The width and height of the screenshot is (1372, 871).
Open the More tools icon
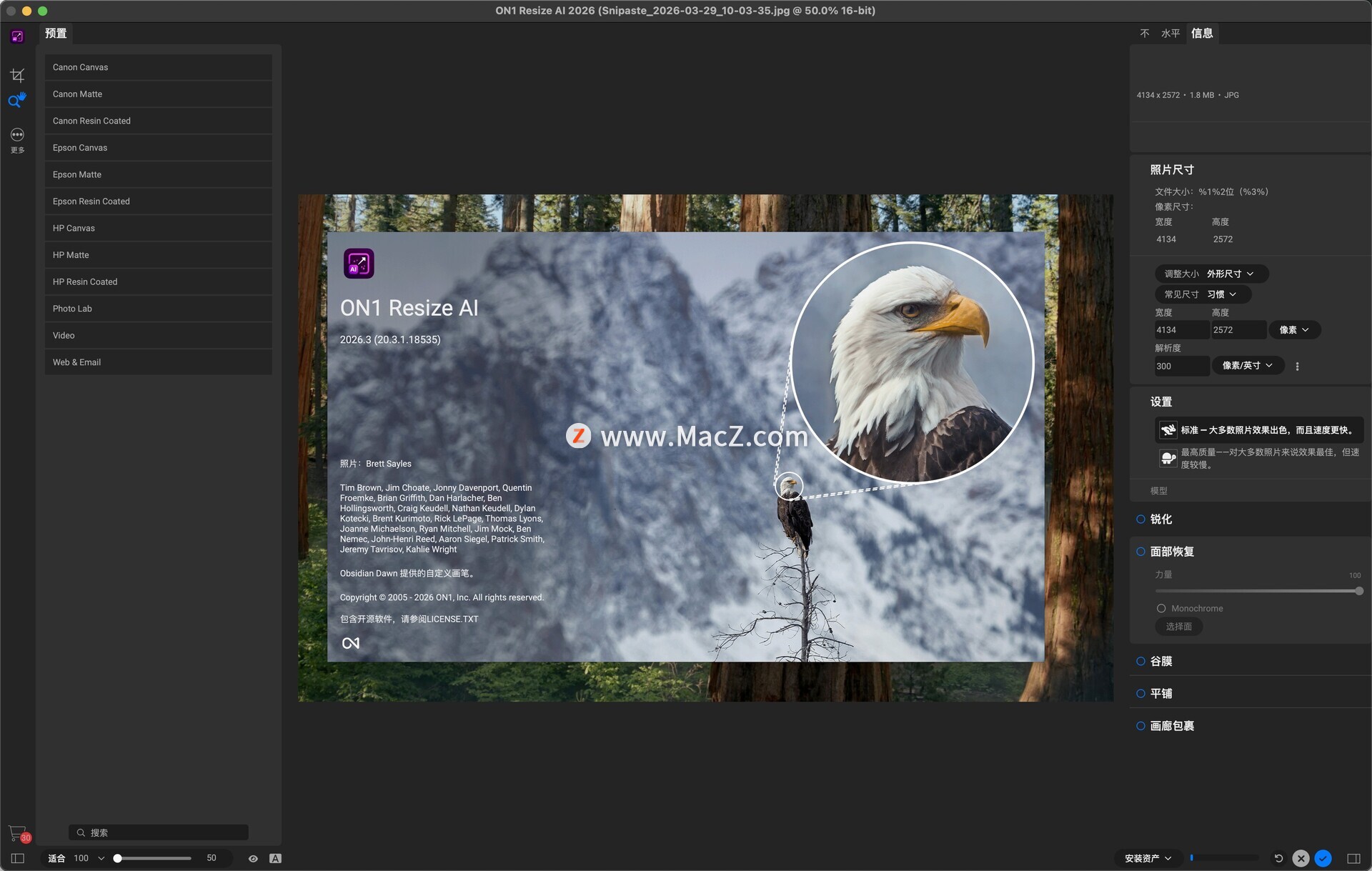click(17, 136)
